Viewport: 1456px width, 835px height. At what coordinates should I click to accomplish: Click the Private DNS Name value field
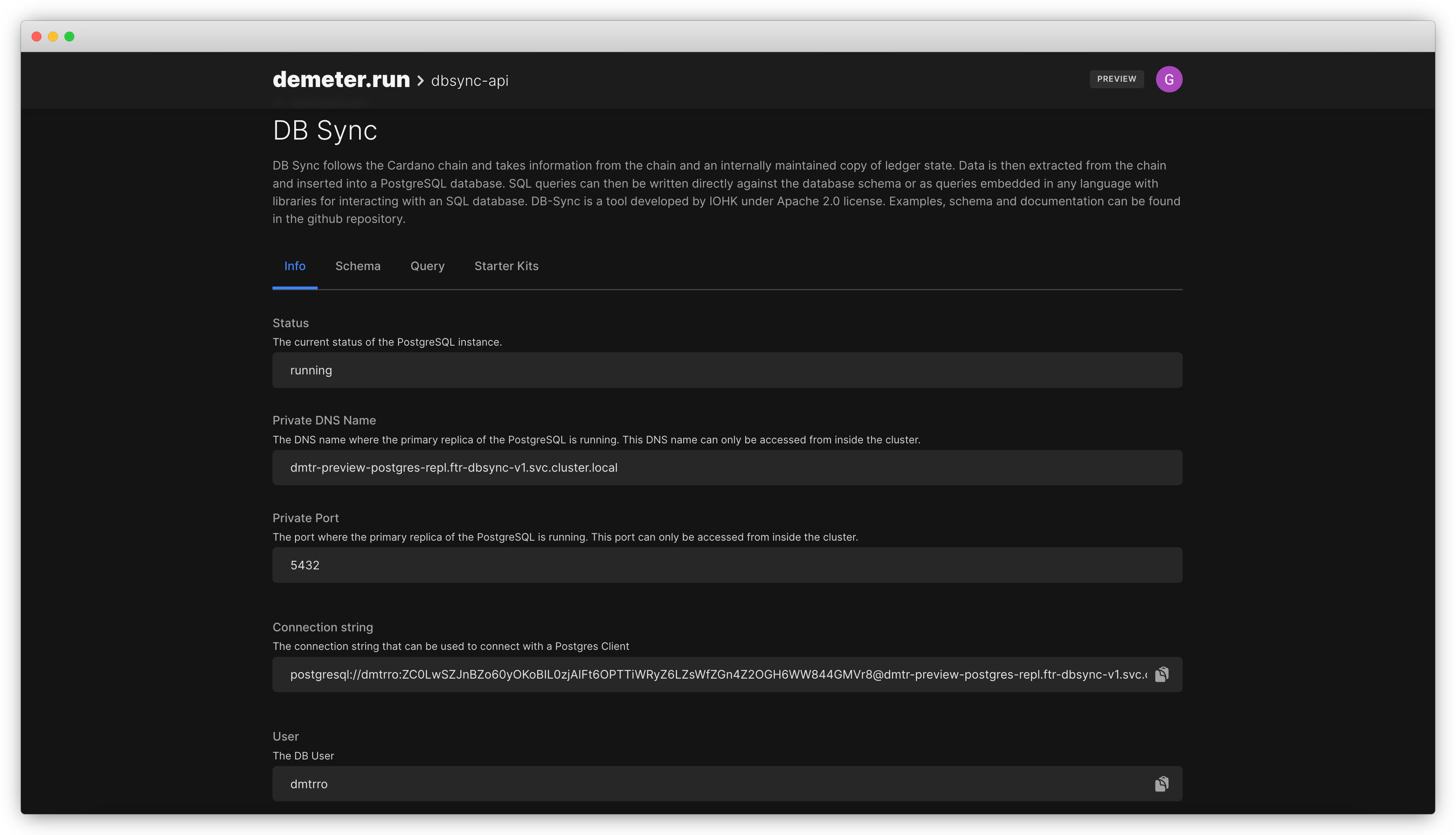pos(726,468)
